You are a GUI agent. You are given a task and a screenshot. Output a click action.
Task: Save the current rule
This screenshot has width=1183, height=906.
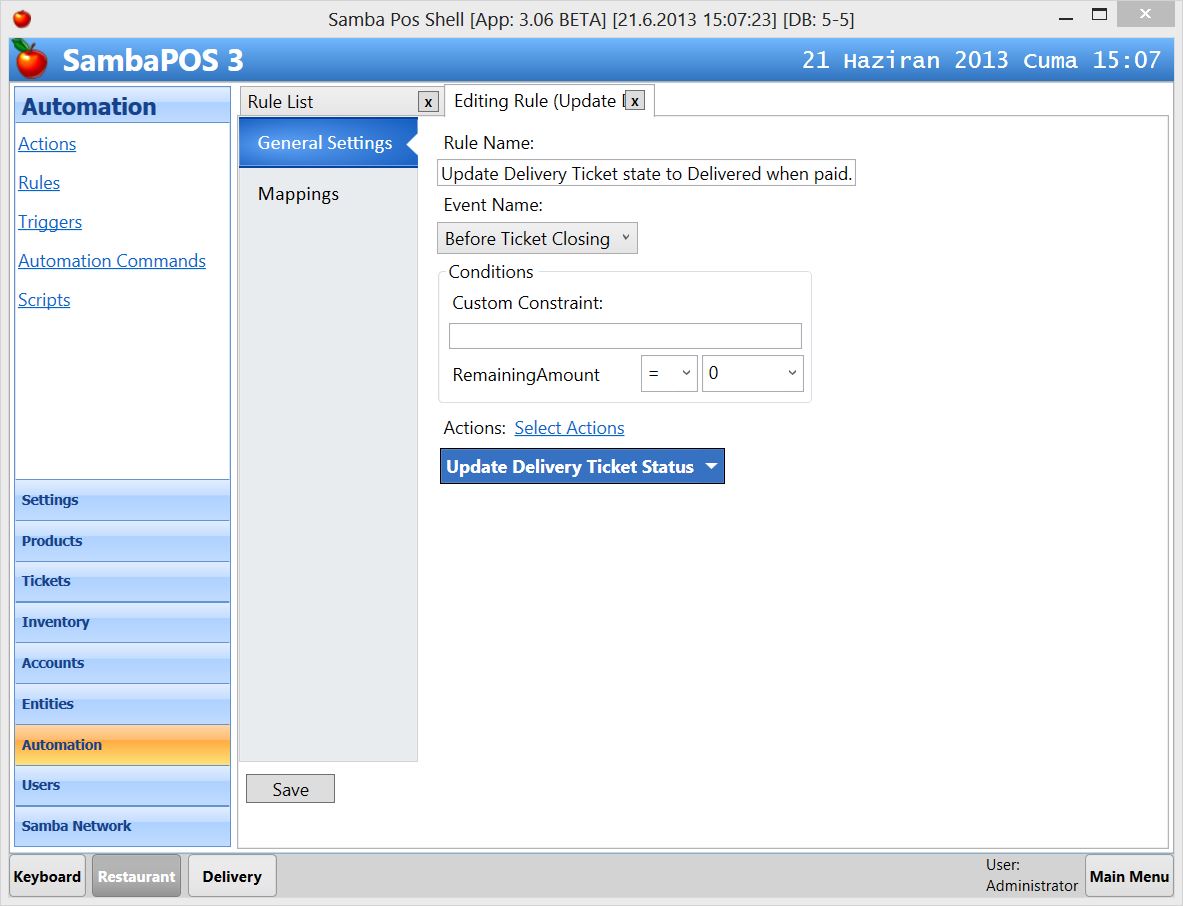coord(290,789)
